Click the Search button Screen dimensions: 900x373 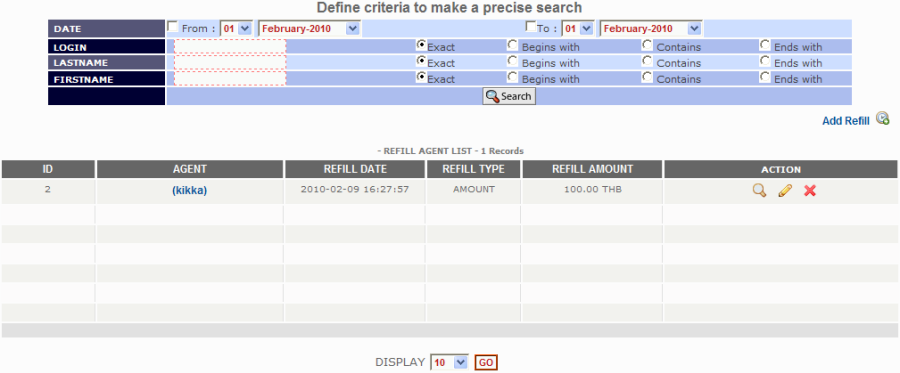[509, 96]
